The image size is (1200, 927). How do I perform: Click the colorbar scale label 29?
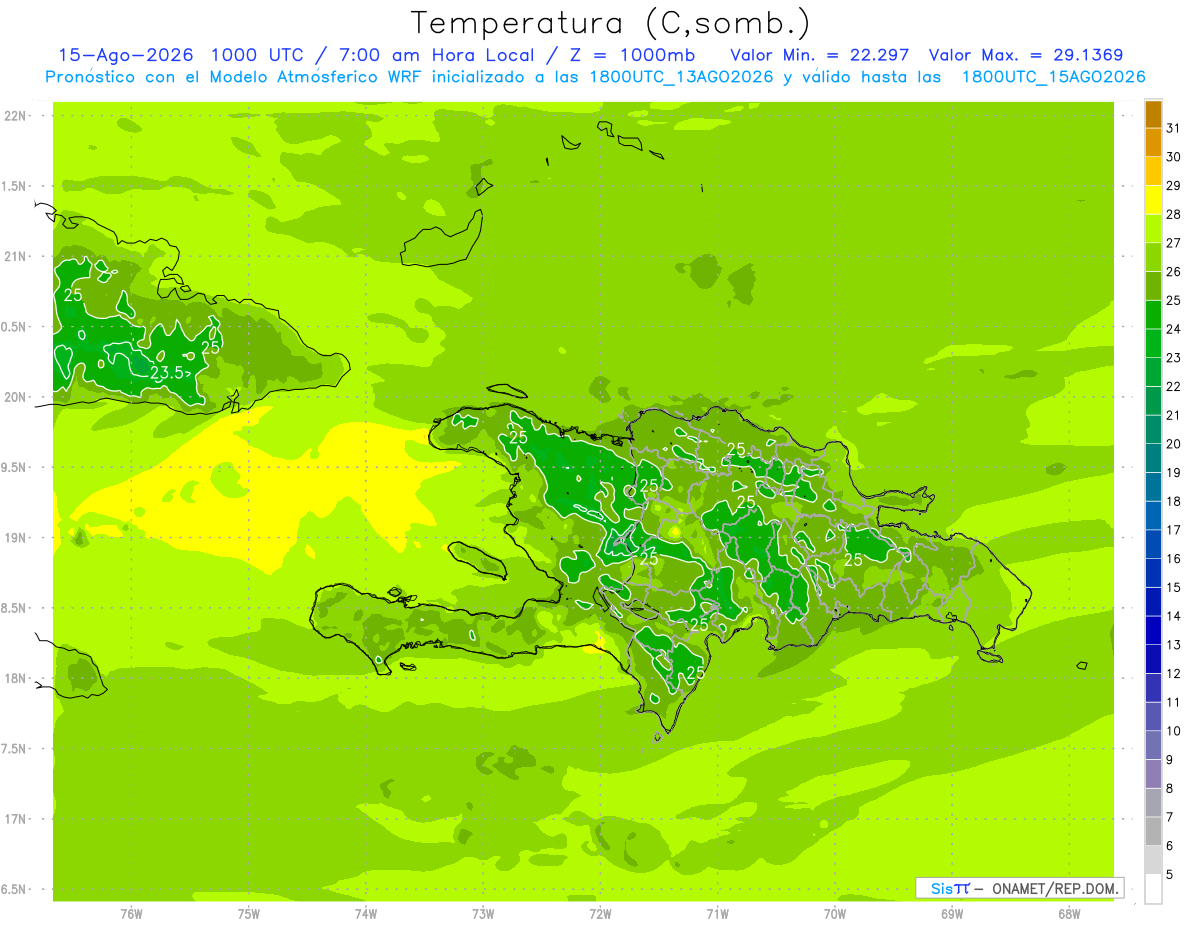(x=1174, y=186)
